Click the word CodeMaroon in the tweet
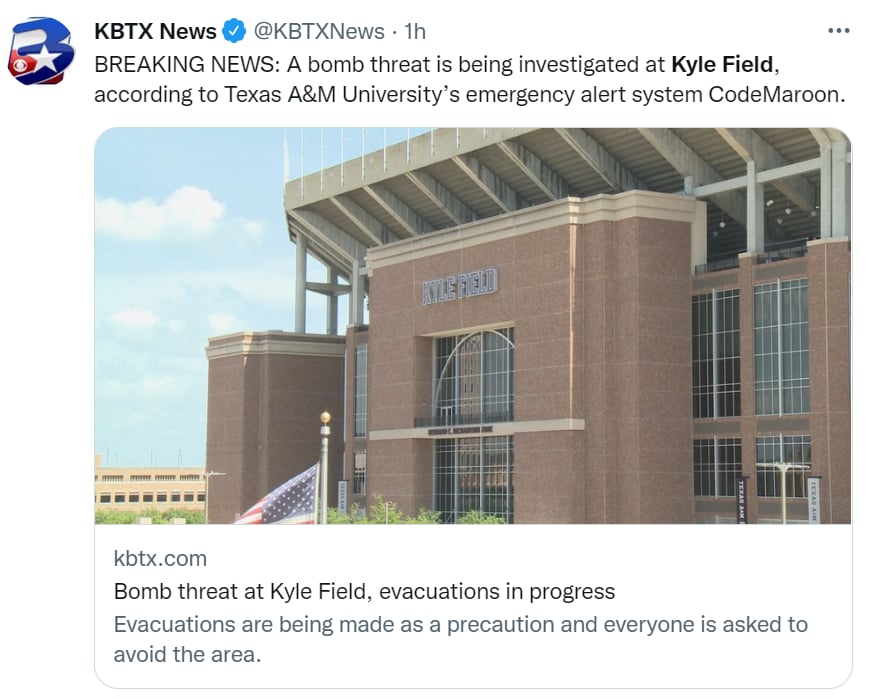Image resolution: width=871 pixels, height=699 pixels. click(773, 94)
